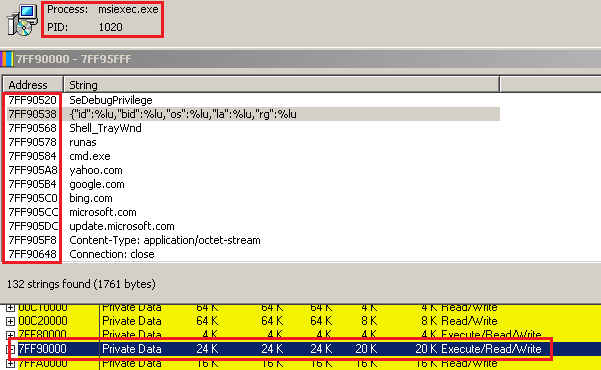Select the Shell_TrayWnd string
Image resolution: width=601 pixels, height=370 pixels.
pyautogui.click(x=105, y=128)
